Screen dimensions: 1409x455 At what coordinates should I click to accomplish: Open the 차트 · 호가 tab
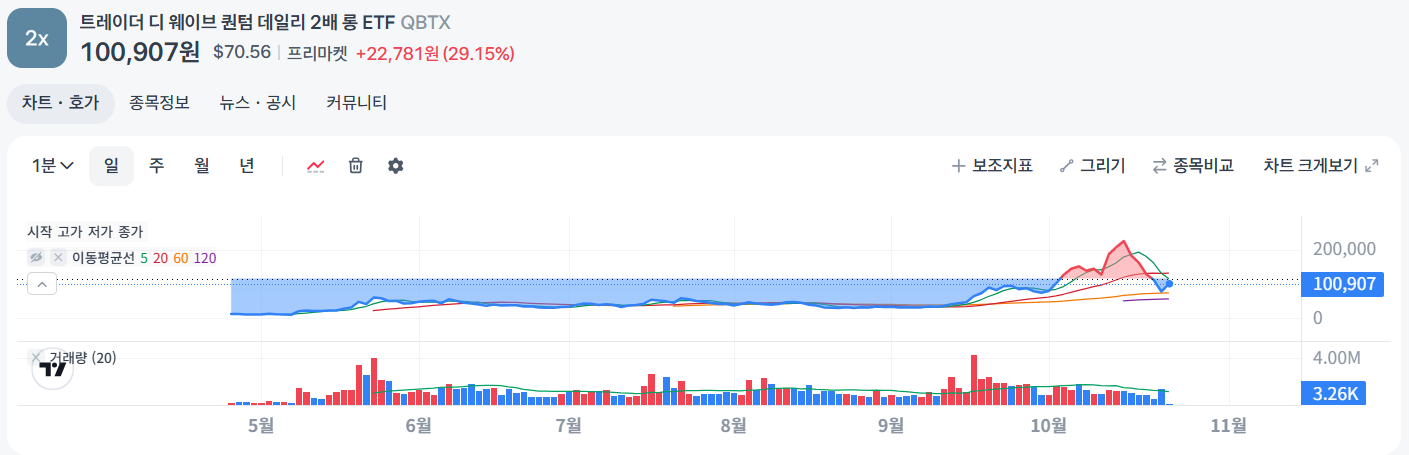tap(60, 103)
